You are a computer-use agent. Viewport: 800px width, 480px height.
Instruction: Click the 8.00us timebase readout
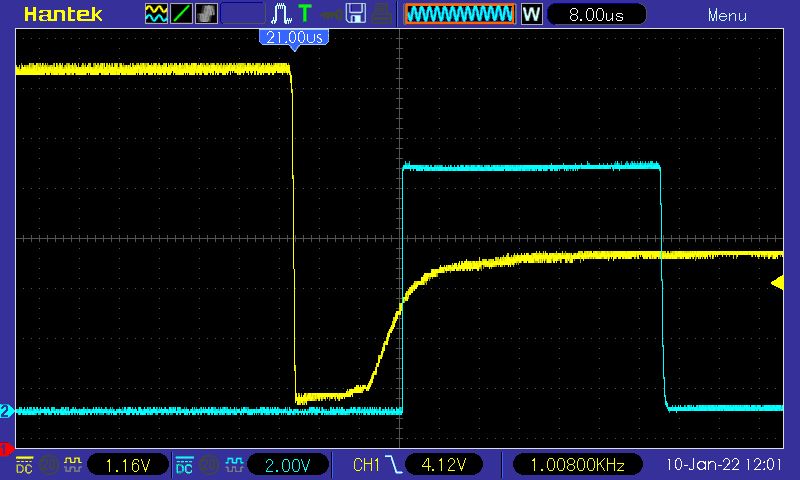596,14
